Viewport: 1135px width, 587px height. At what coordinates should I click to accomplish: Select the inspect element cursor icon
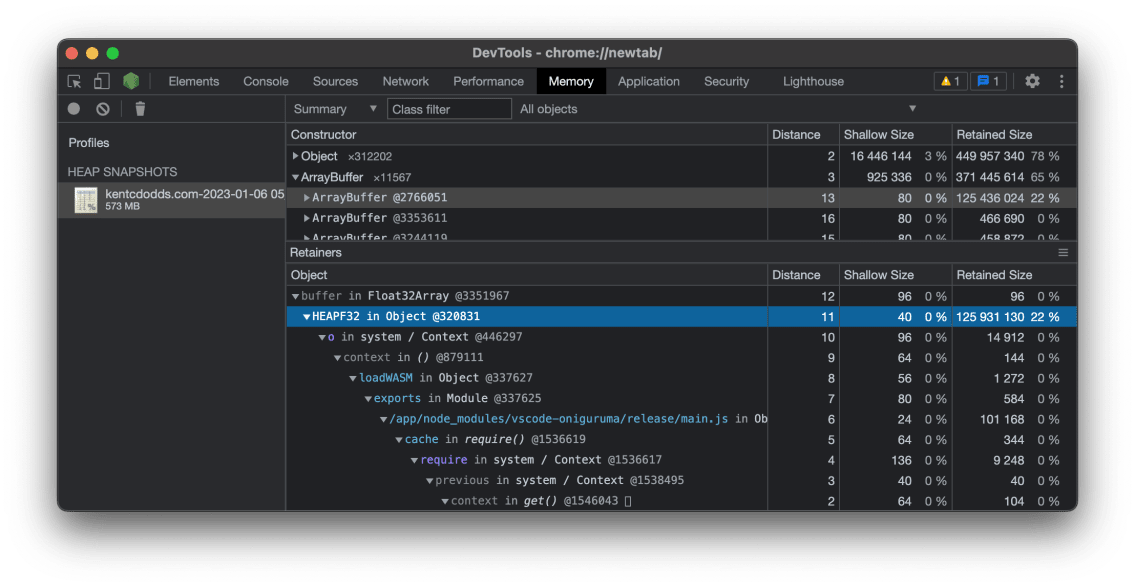[x=73, y=81]
